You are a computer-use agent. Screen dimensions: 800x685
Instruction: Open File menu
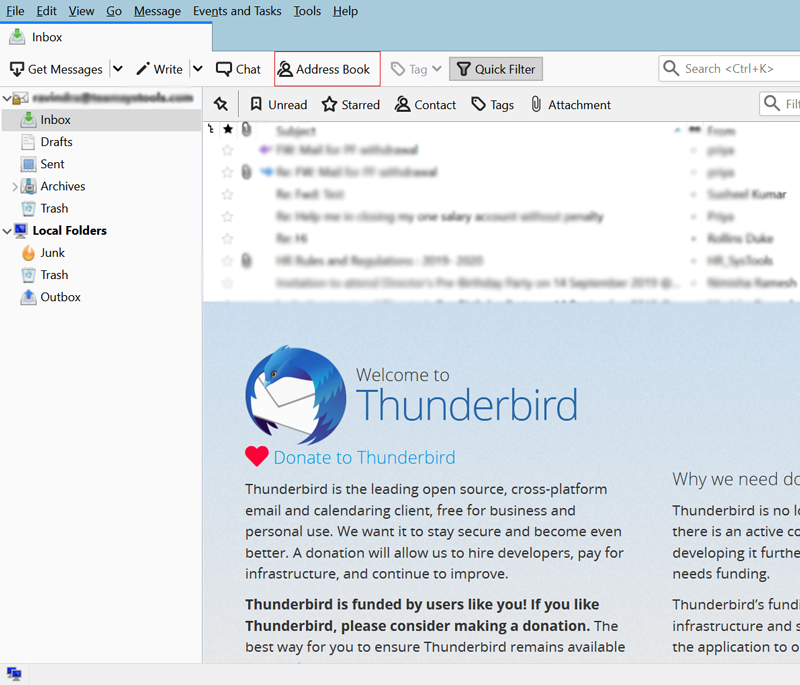coord(15,11)
